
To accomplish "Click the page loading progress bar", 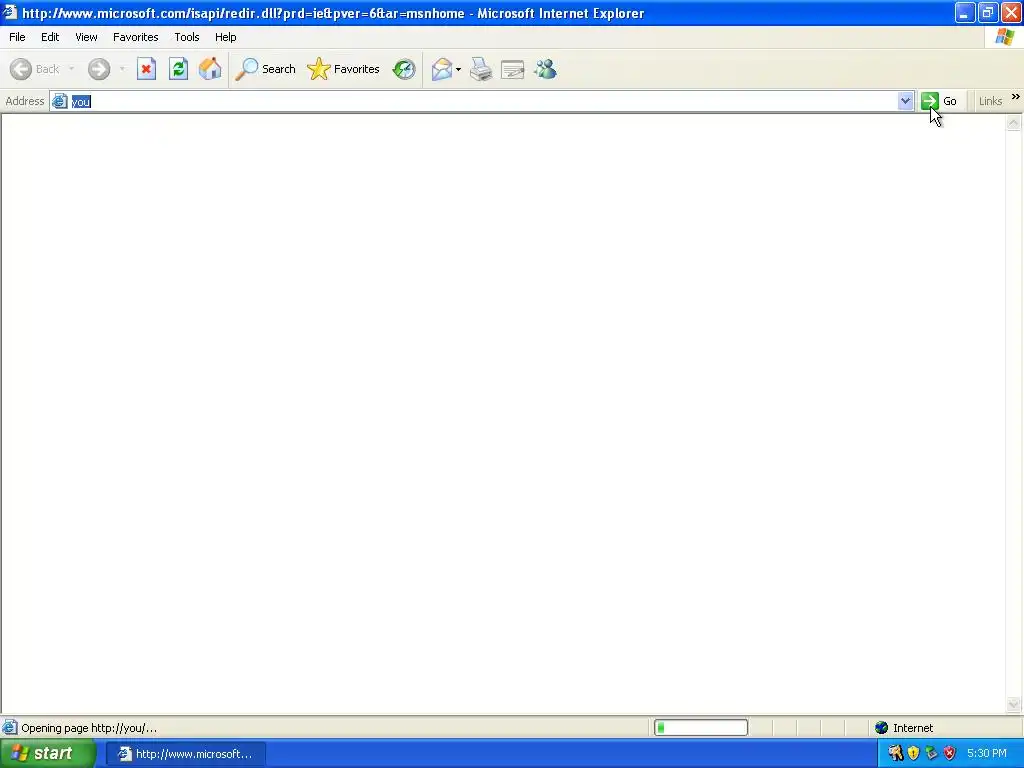I will click(701, 728).
